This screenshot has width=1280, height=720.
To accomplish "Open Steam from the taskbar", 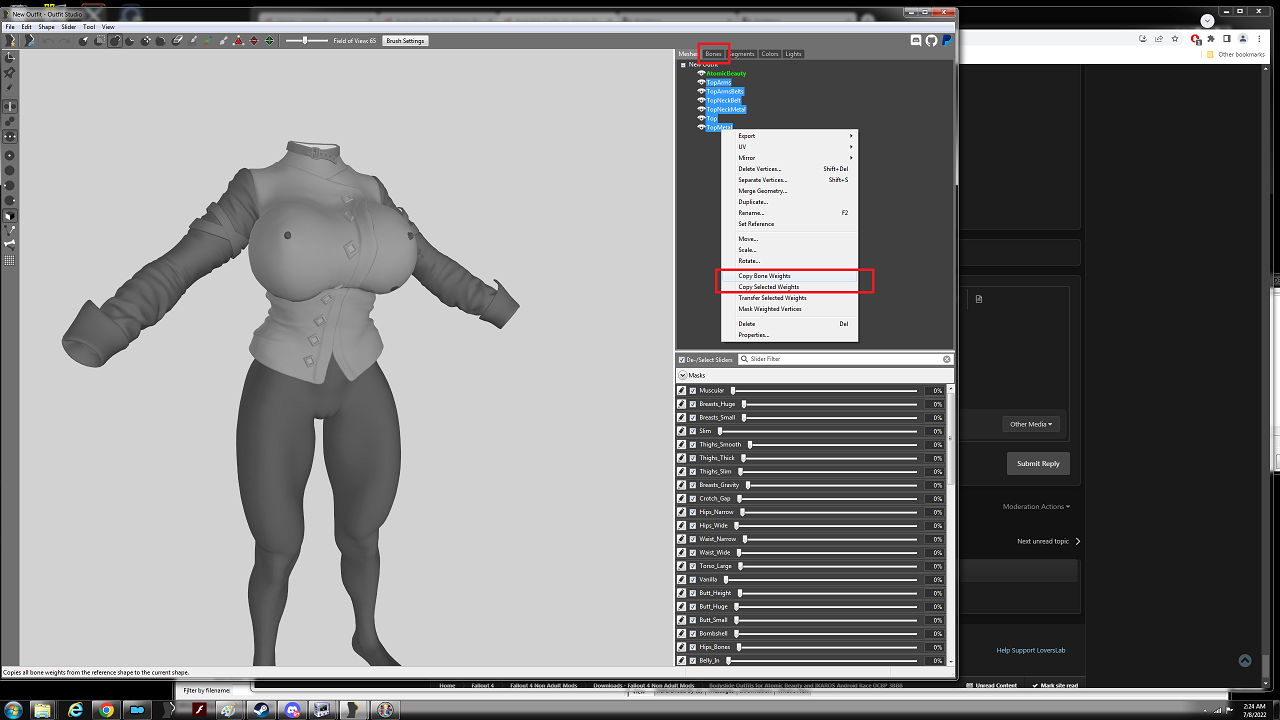I will tap(262, 710).
